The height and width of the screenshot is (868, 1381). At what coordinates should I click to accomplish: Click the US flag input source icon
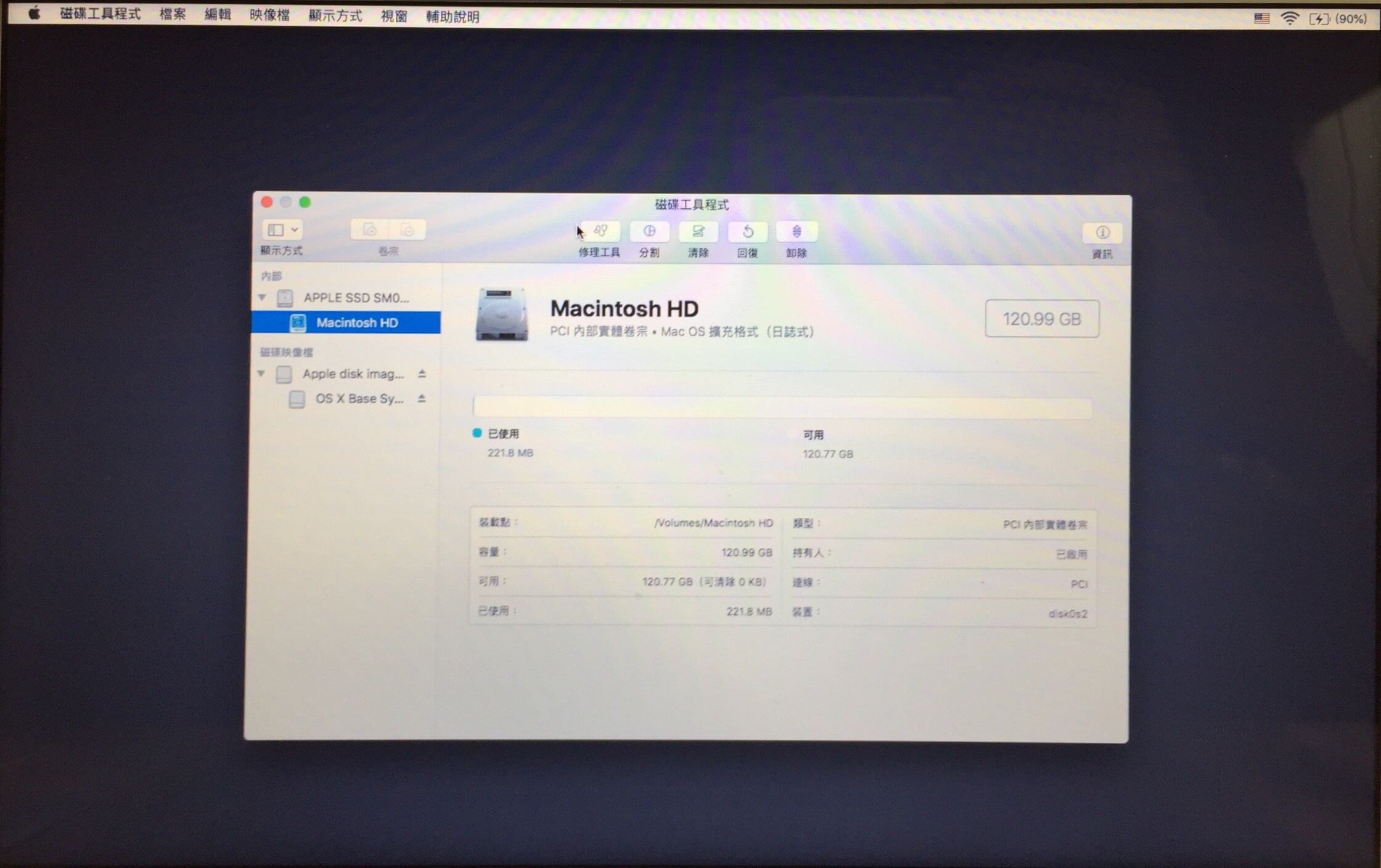coord(1261,18)
